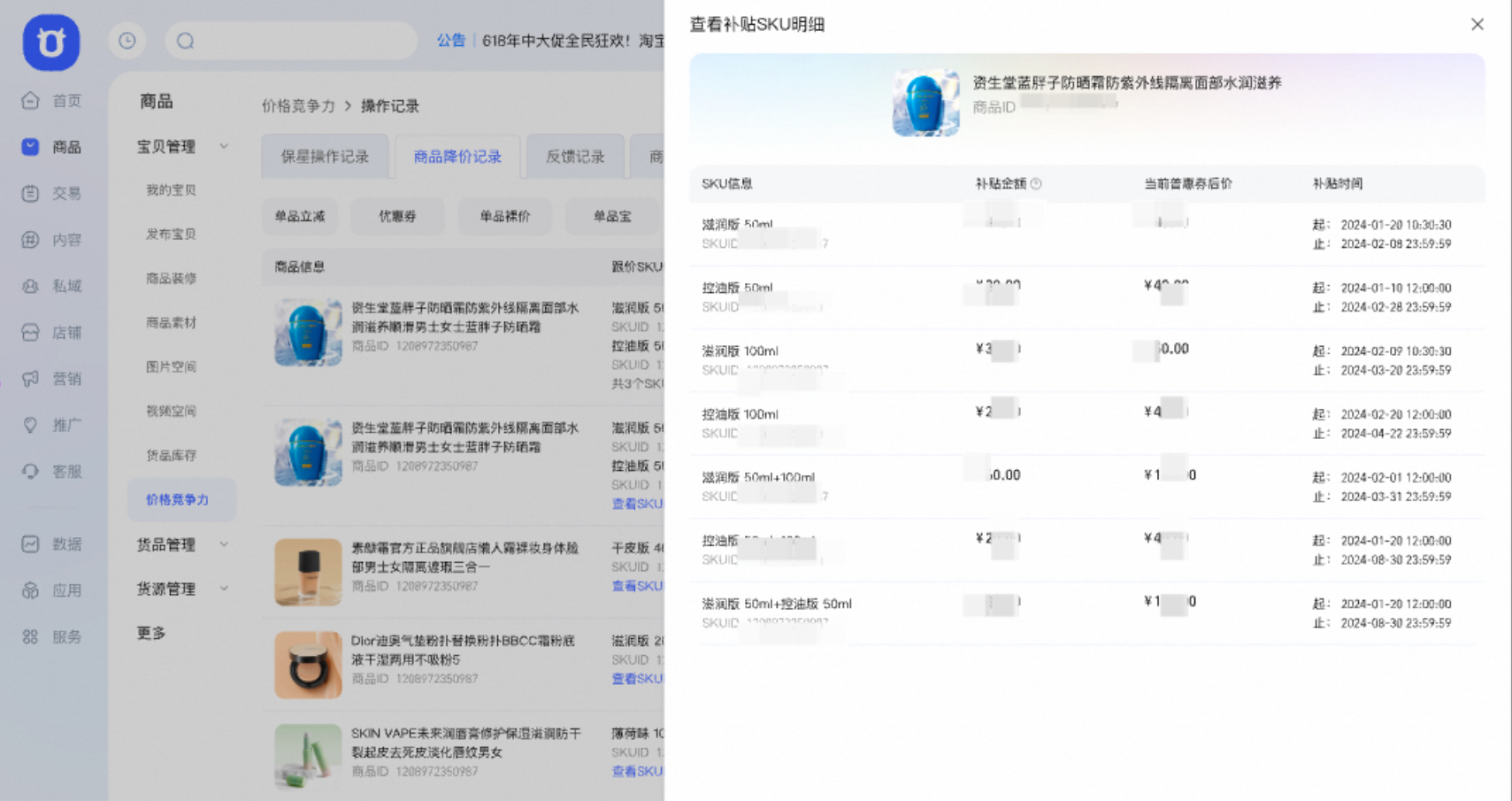Click the Qianniu logo icon
This screenshot has height=801, width=1512.
tap(50, 42)
